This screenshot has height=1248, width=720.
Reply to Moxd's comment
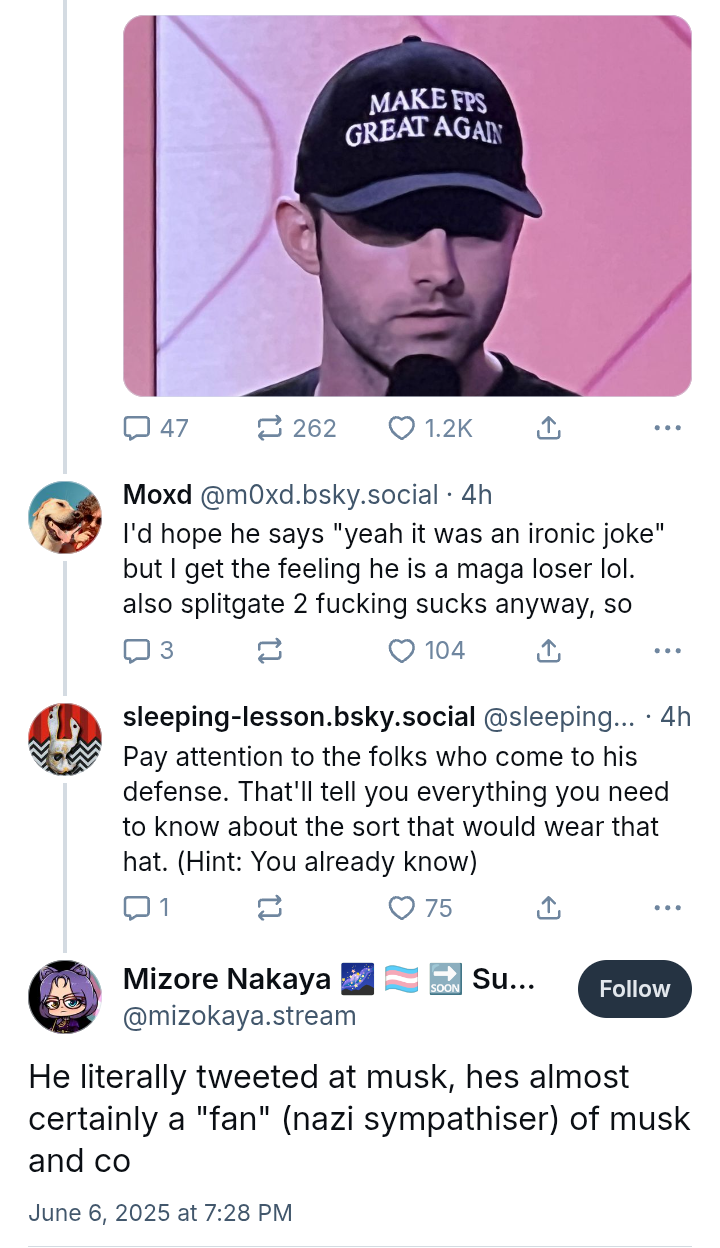click(136, 651)
